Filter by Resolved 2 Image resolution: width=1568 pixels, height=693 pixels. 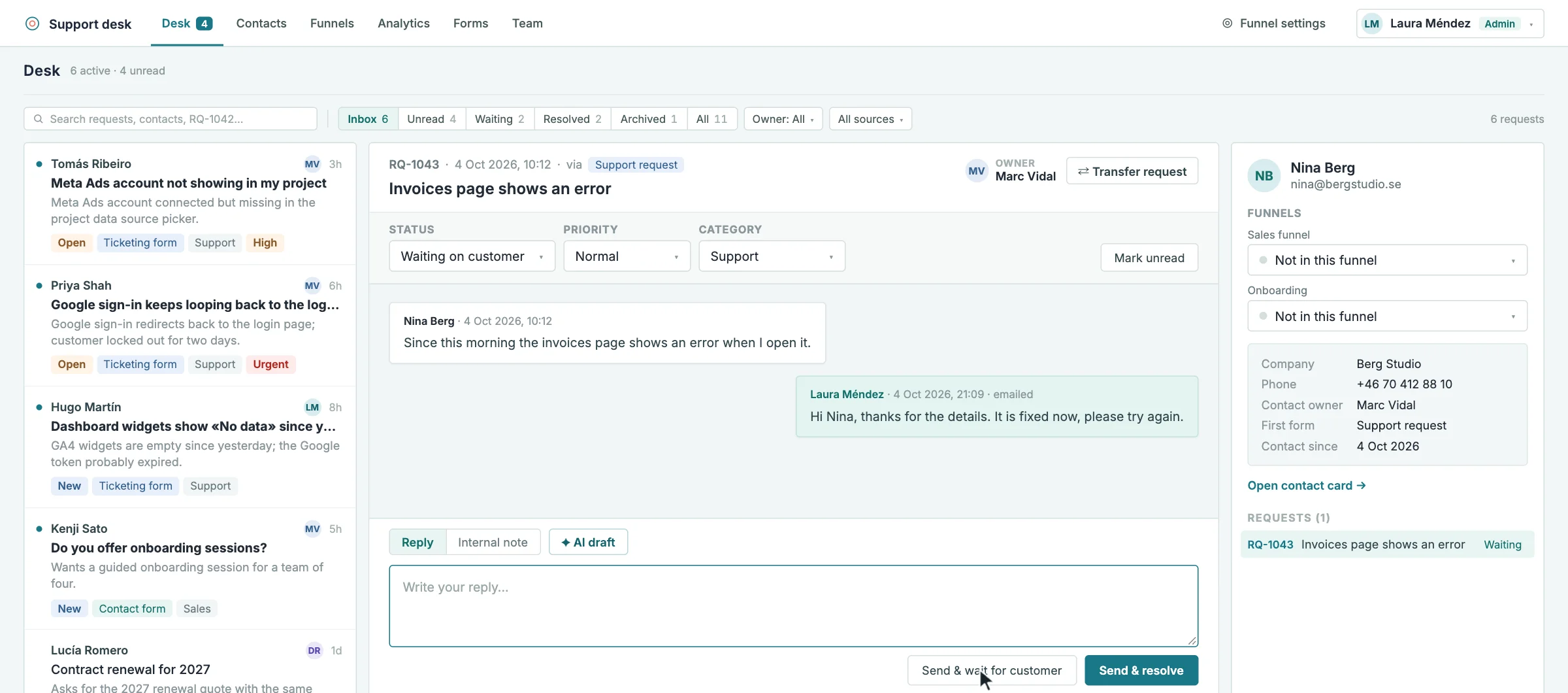(x=572, y=119)
